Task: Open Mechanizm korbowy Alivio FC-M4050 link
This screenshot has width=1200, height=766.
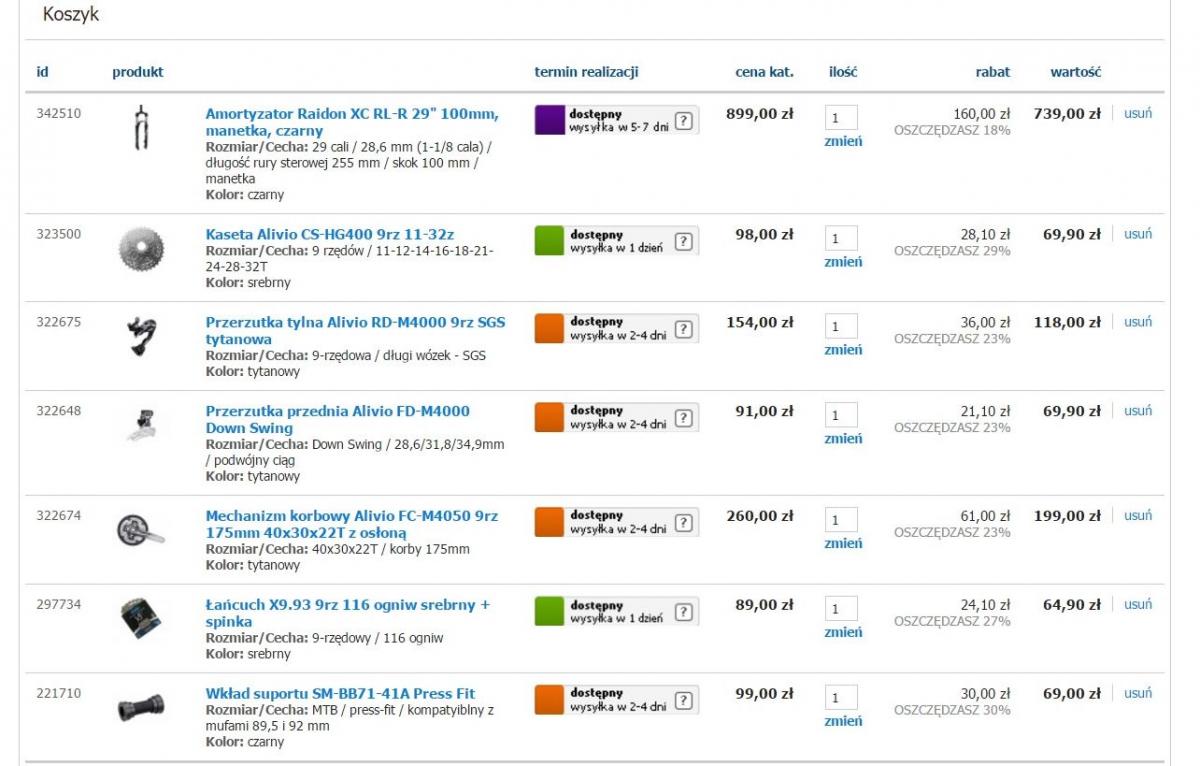Action: [351, 524]
